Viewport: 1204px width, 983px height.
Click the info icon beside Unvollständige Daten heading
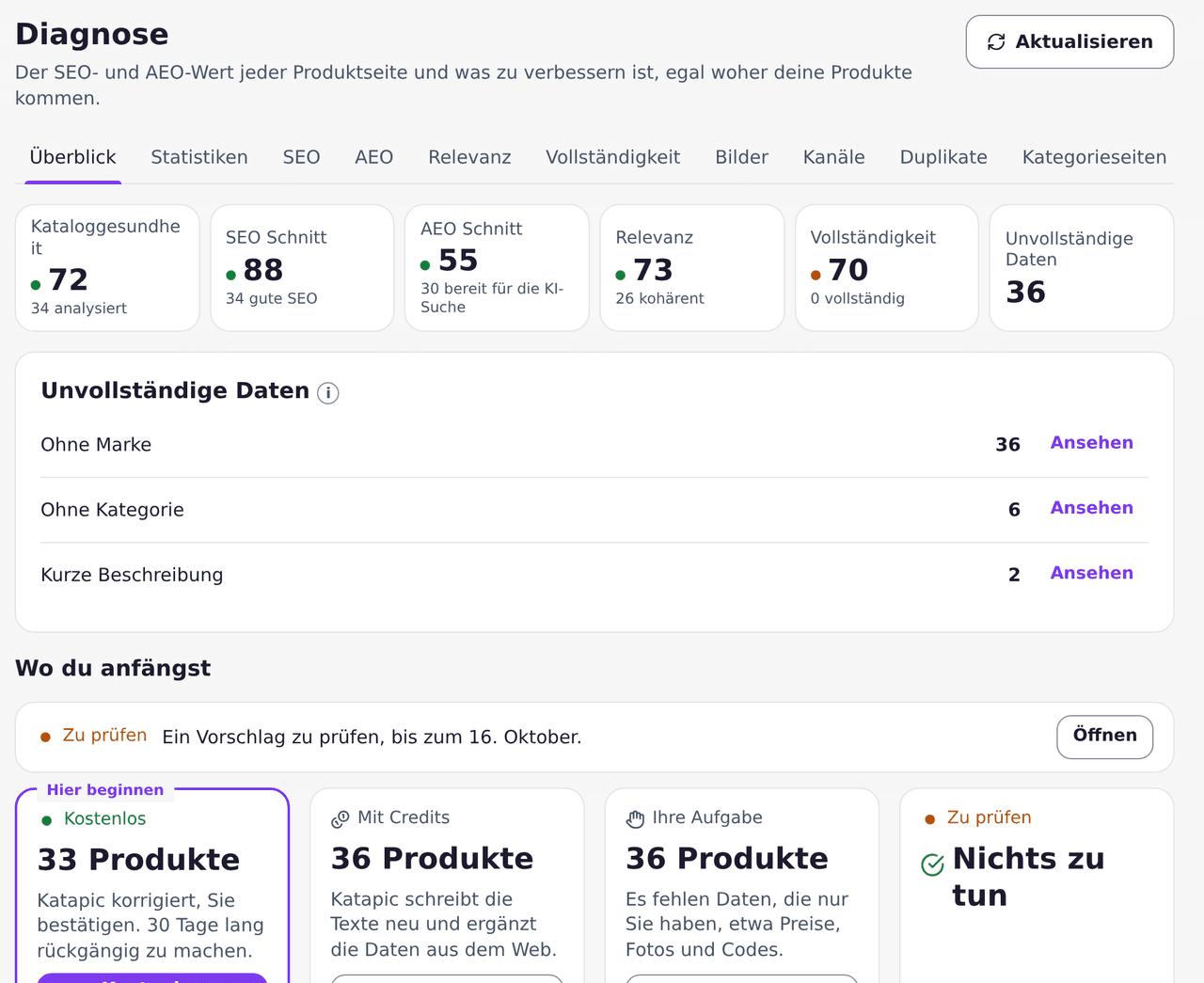327,393
